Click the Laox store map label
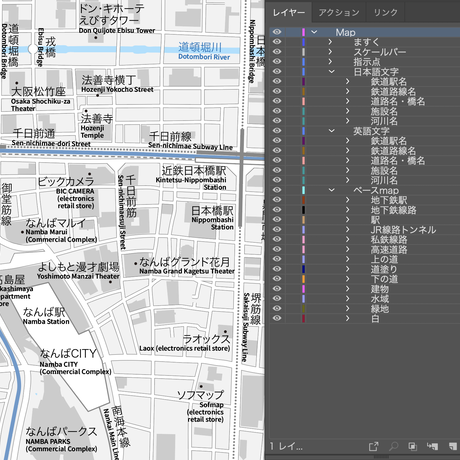Screen dimensions: 460x460 click(185, 348)
